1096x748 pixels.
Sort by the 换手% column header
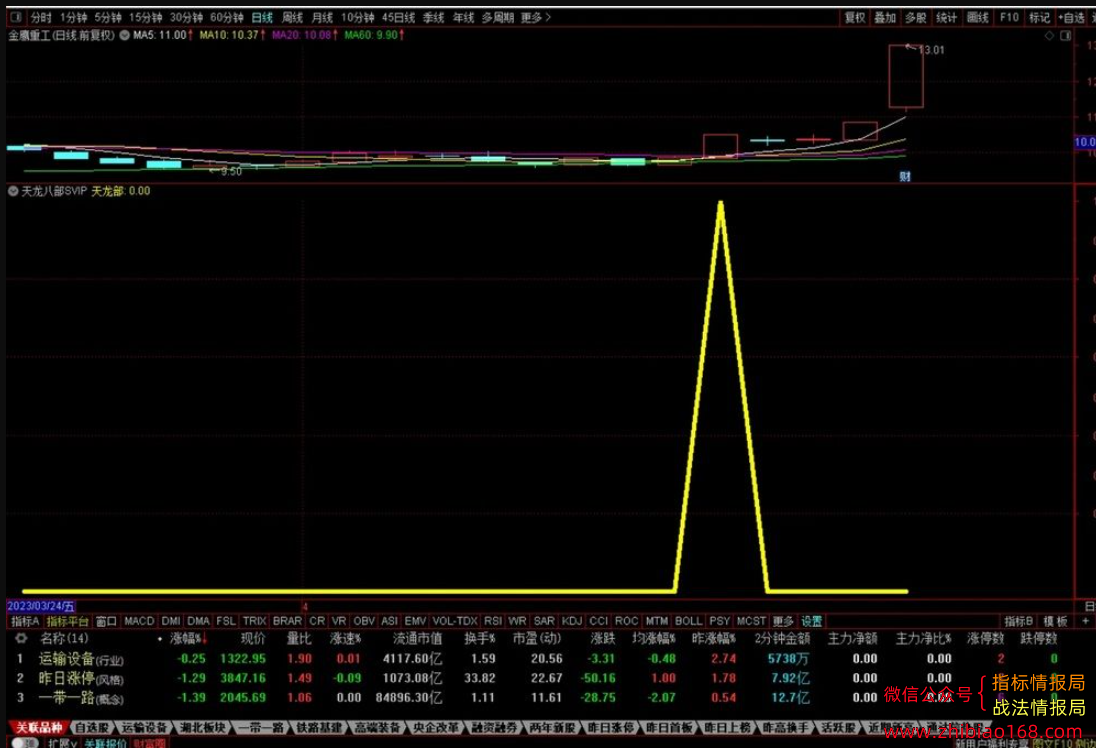point(480,638)
